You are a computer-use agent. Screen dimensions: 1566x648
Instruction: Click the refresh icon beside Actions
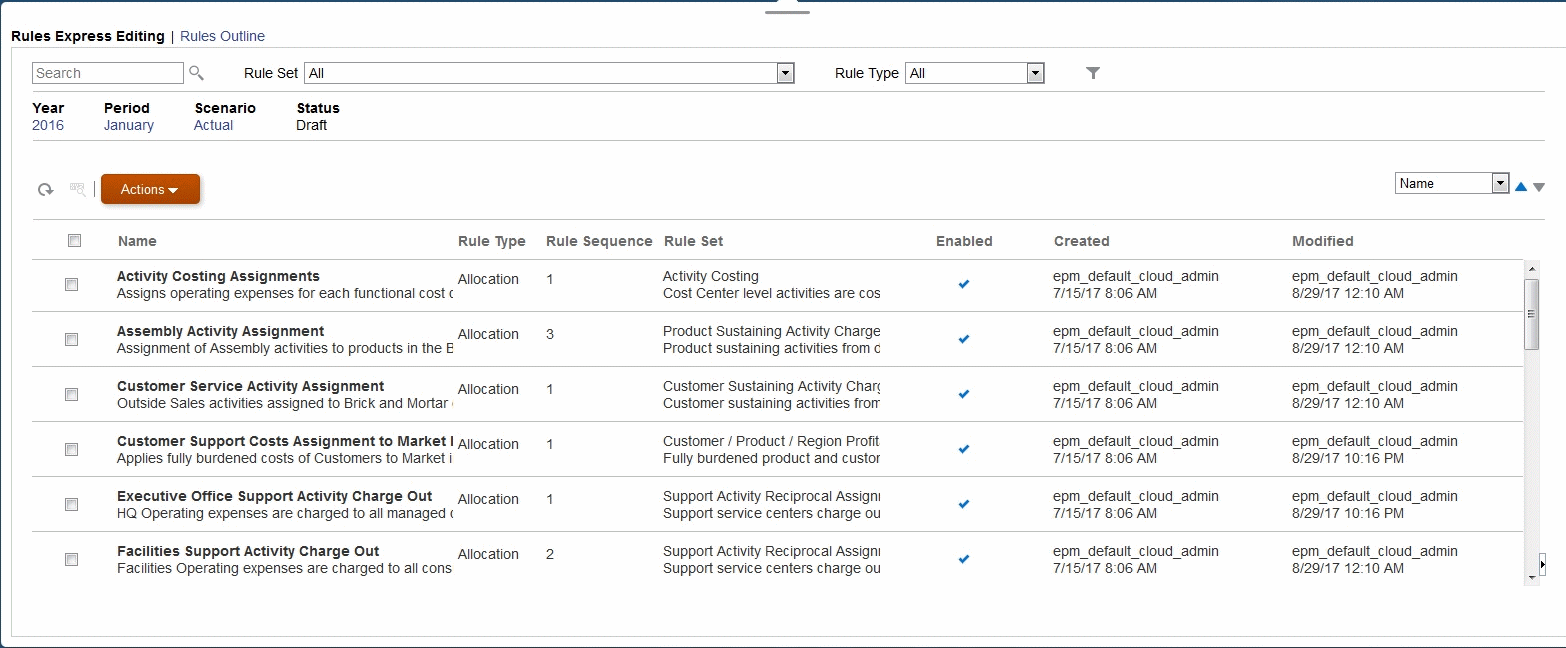coord(45,190)
